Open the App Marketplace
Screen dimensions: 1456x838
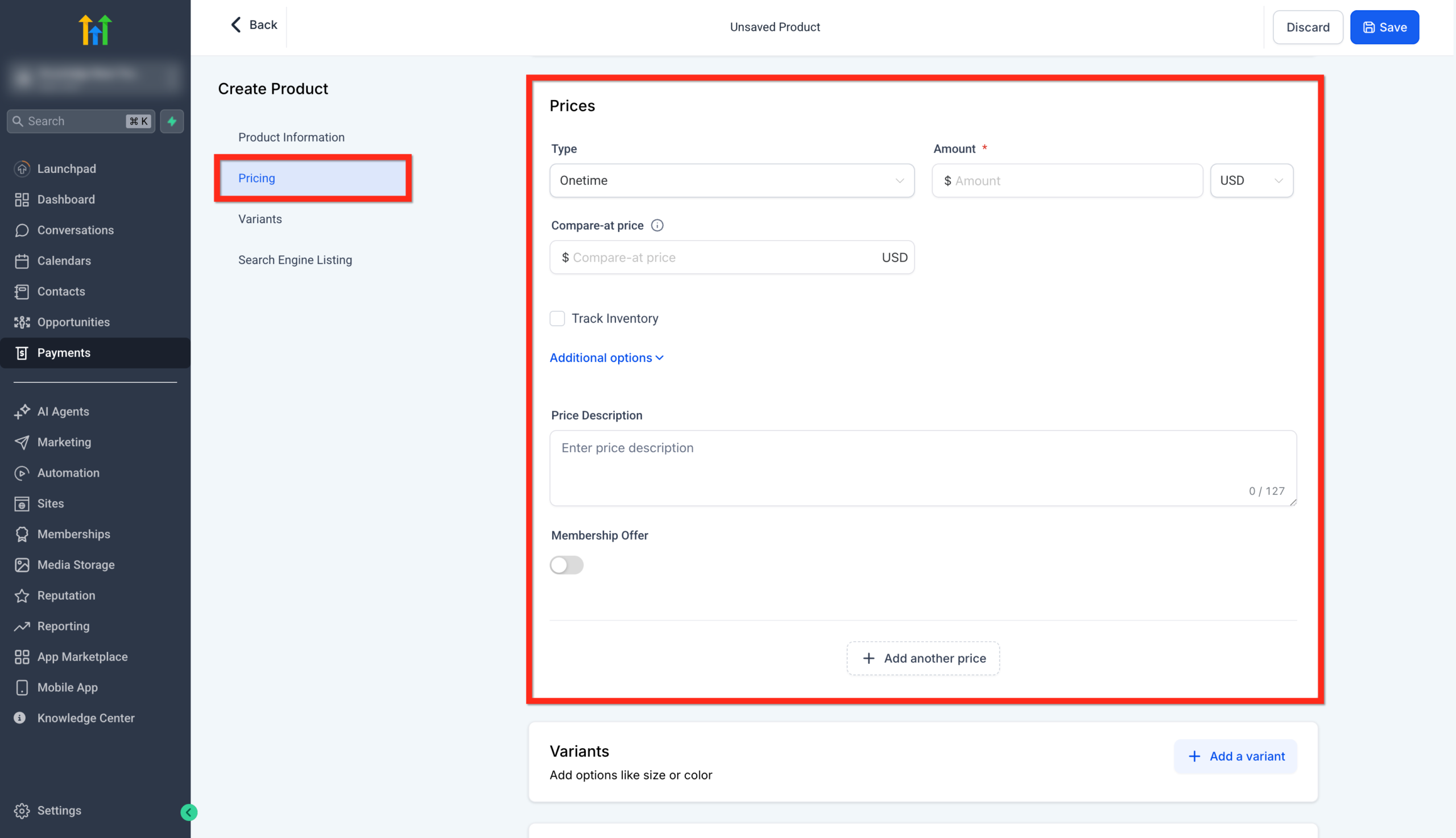click(x=82, y=656)
